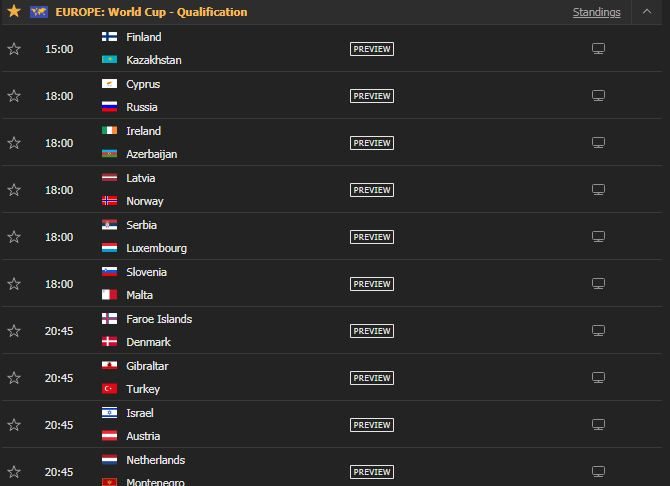
Task: Open TV icon for Gibraltar vs Turkey
Action: click(x=598, y=378)
